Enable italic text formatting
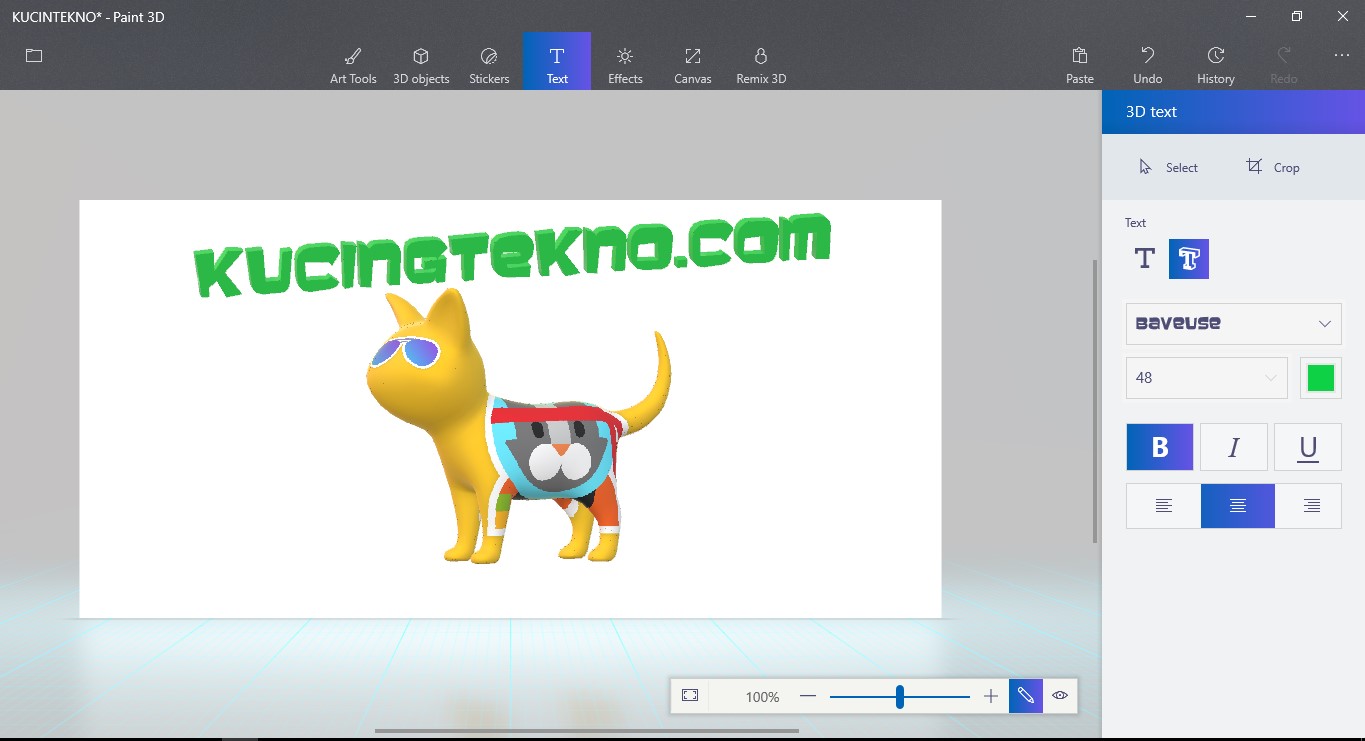The image size is (1365, 741). [1233, 447]
